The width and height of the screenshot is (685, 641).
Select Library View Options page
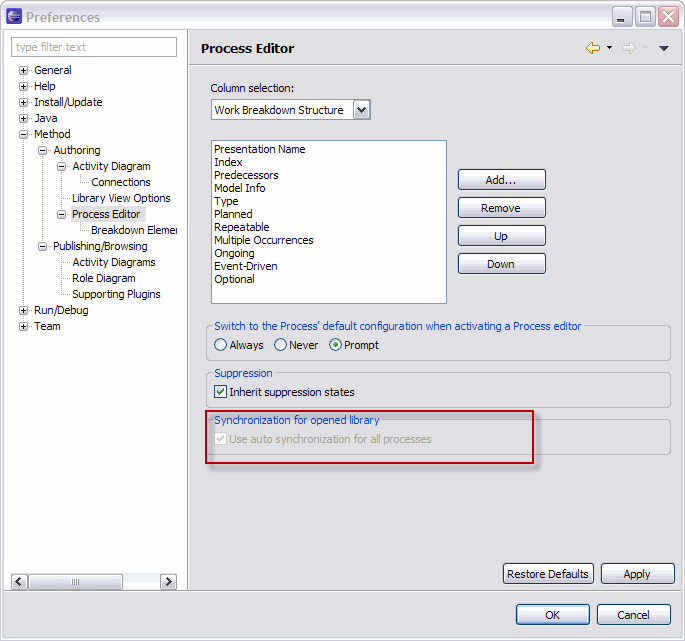[x=121, y=198]
